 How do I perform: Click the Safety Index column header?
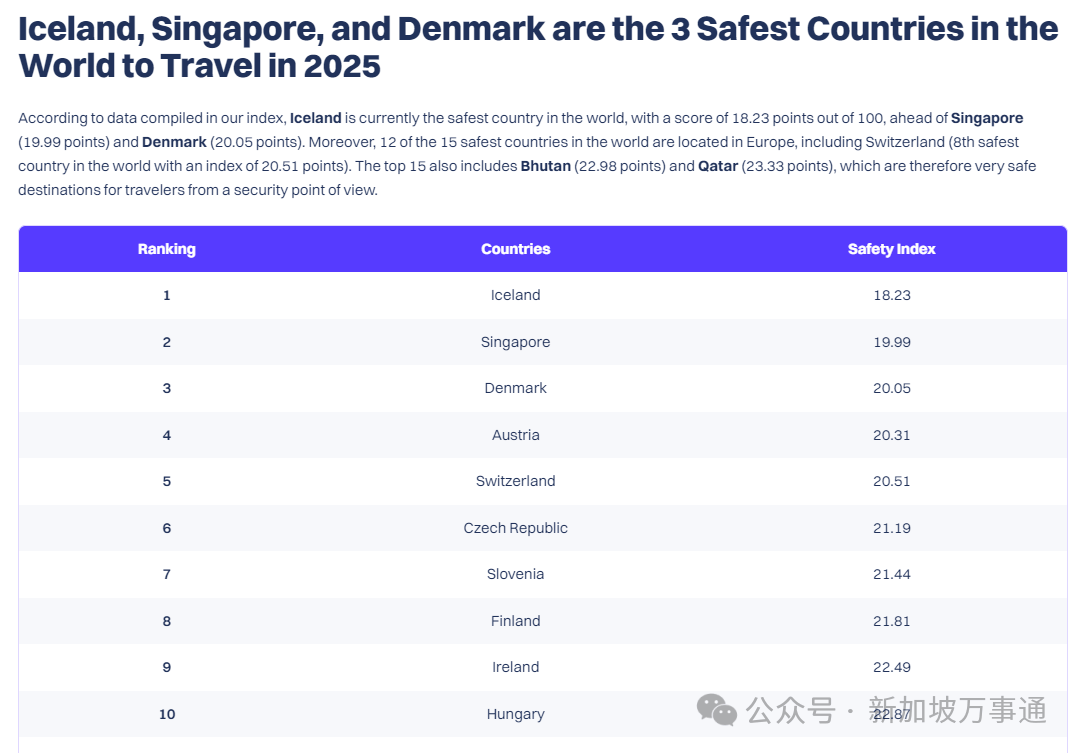[x=891, y=249]
